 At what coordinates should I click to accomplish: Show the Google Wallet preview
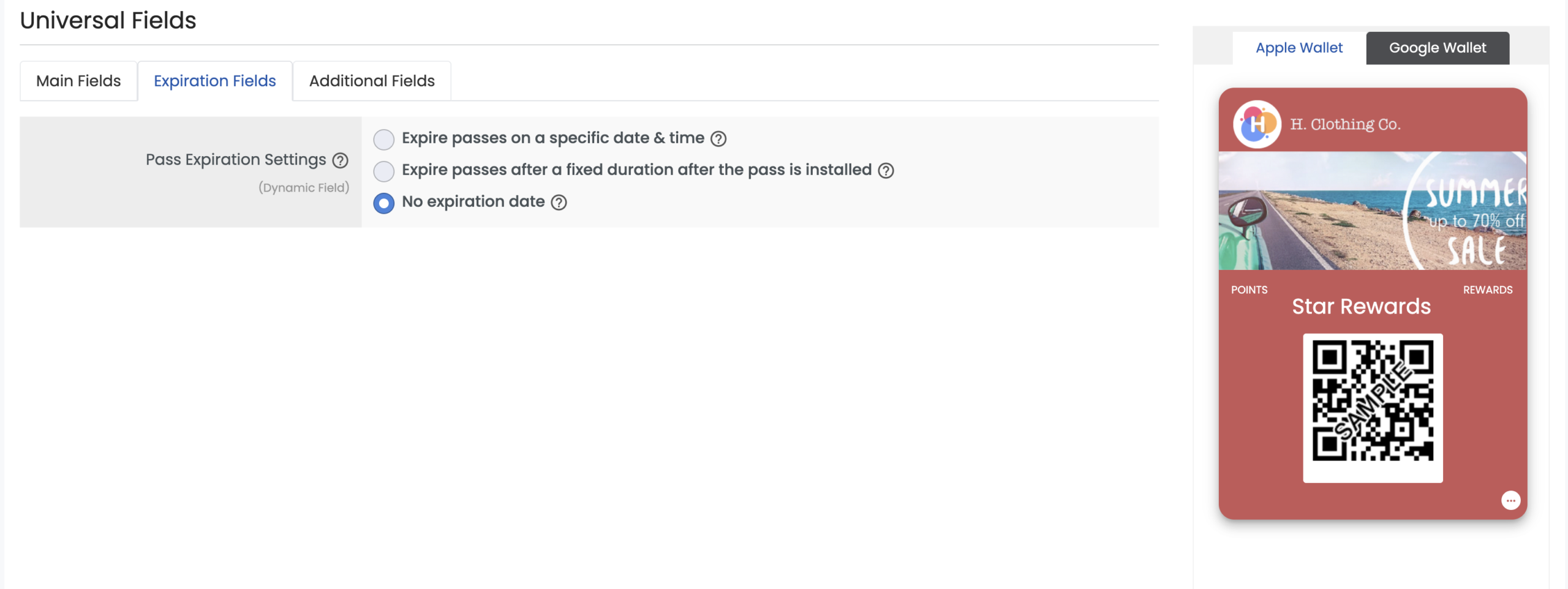pyautogui.click(x=1438, y=48)
